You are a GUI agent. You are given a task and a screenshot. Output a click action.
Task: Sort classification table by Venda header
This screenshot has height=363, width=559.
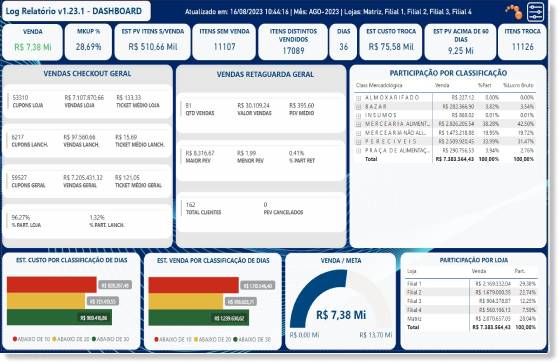point(442,86)
